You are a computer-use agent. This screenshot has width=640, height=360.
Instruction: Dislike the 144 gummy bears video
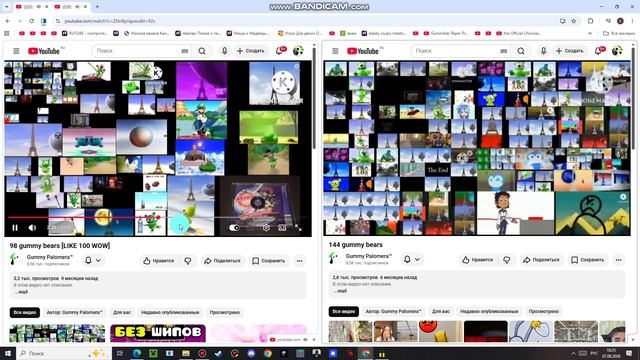point(507,260)
